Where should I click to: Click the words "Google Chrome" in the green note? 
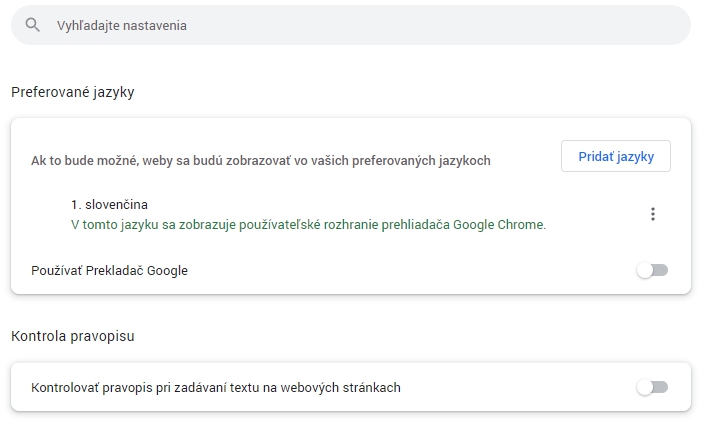coord(499,224)
